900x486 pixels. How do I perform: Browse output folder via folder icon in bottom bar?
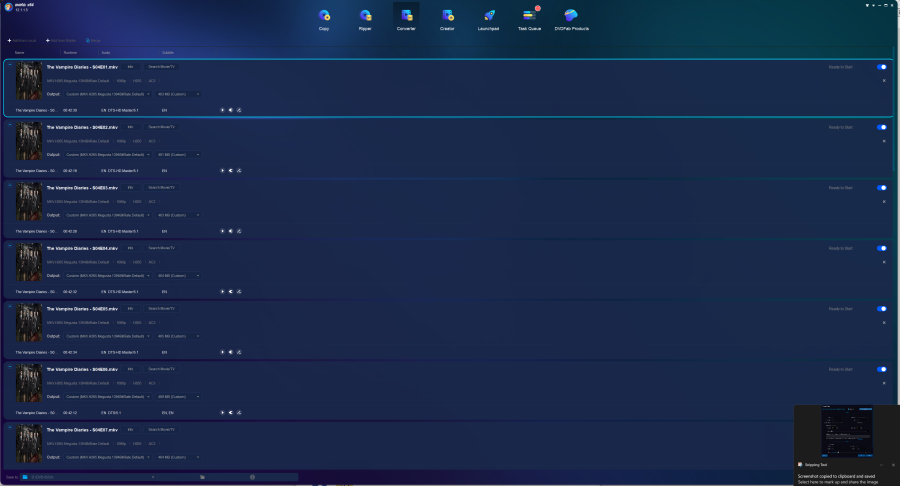(x=202, y=477)
